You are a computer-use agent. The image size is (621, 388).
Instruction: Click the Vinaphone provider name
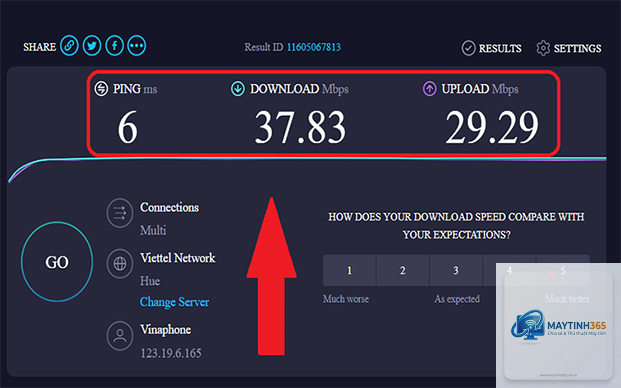tap(165, 329)
